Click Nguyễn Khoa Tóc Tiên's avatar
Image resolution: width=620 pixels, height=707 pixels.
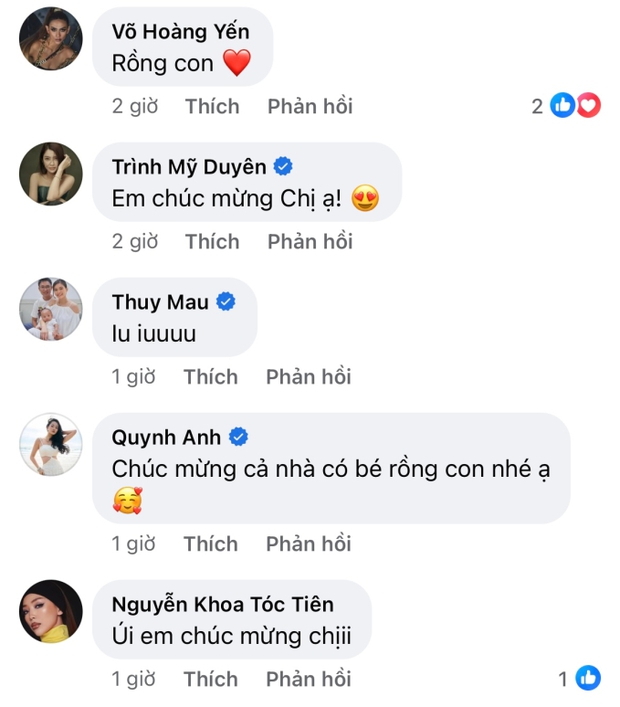(x=51, y=611)
